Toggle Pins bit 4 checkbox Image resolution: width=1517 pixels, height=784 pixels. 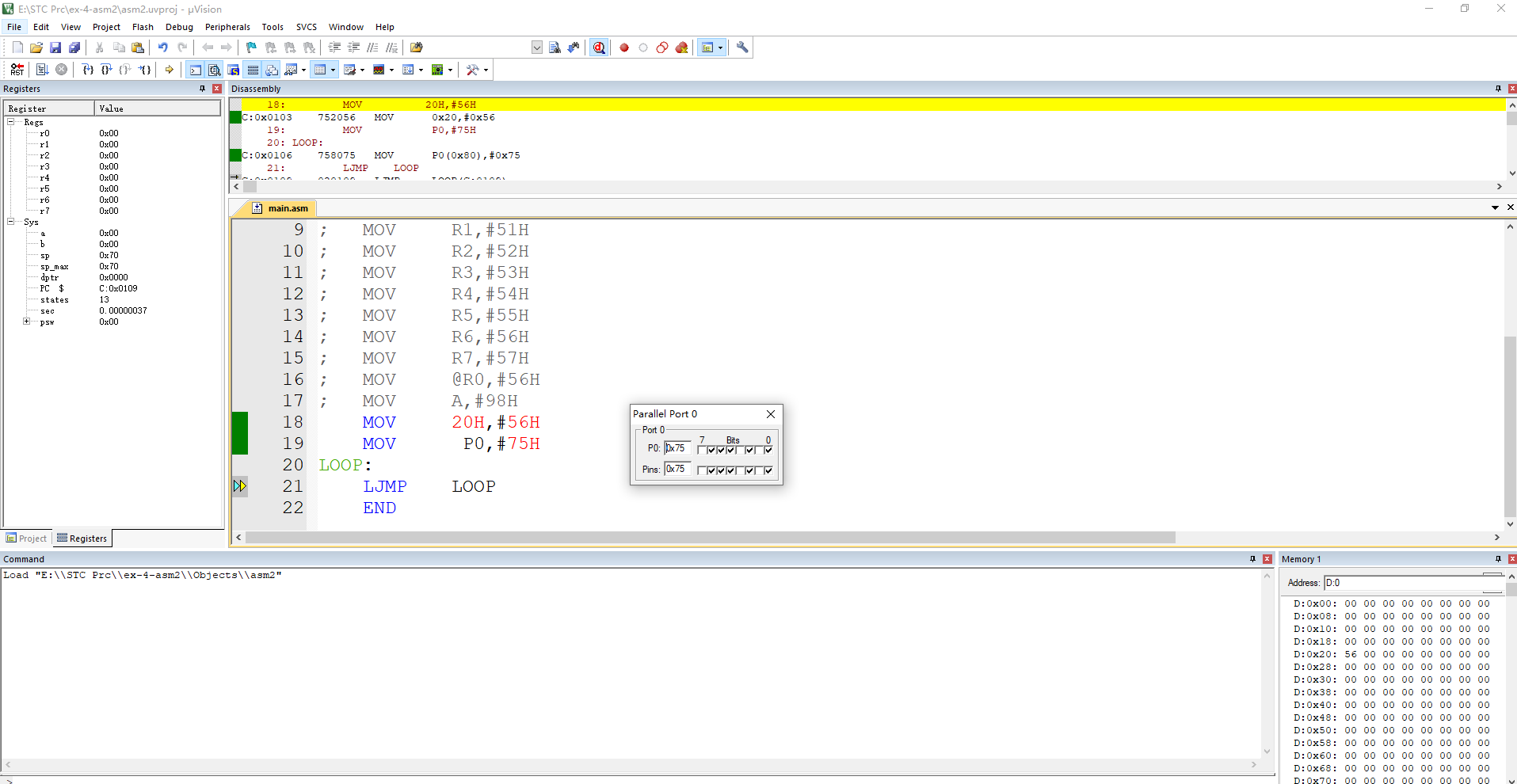(x=730, y=470)
